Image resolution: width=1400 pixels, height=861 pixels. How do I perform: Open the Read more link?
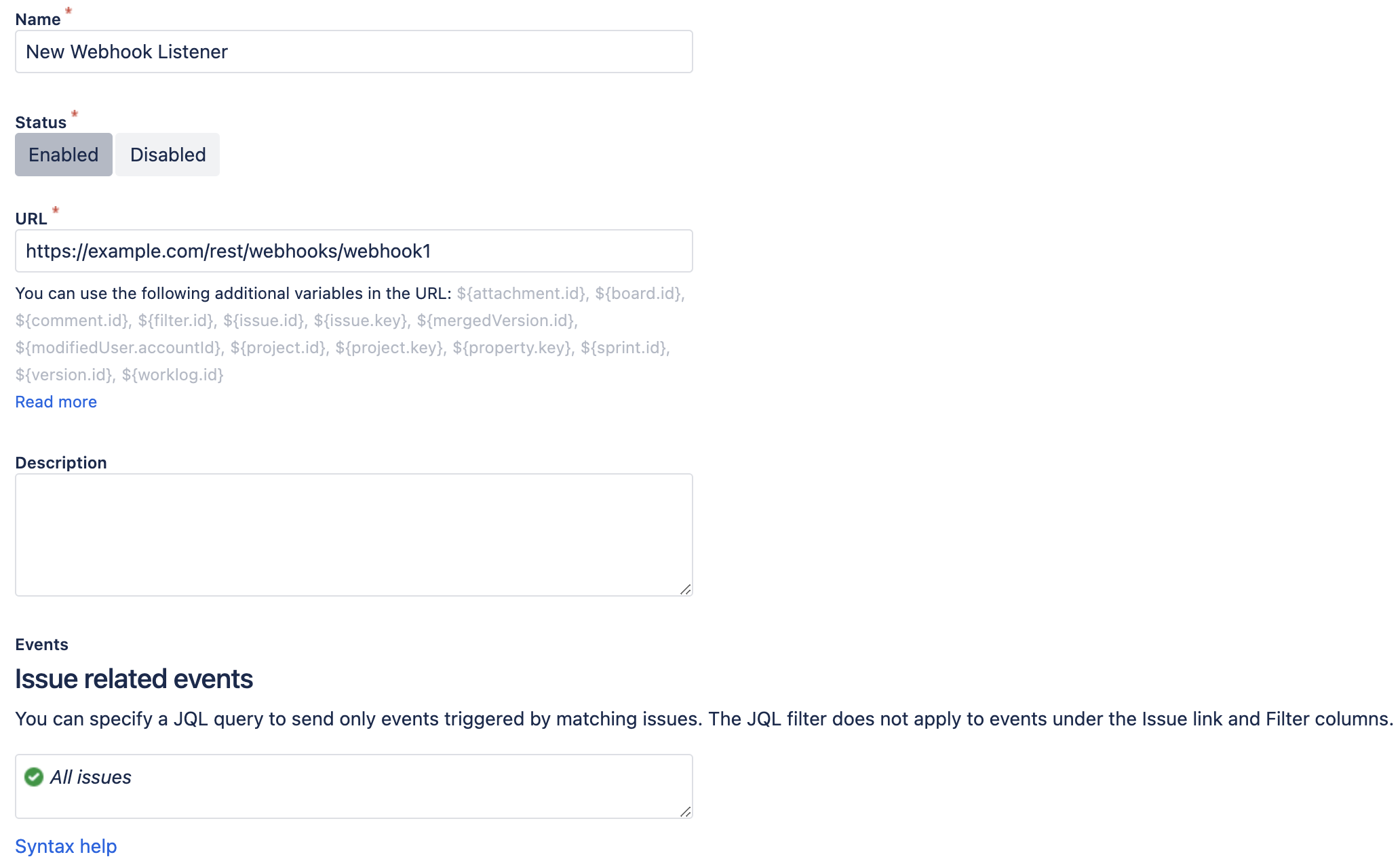[x=56, y=402]
